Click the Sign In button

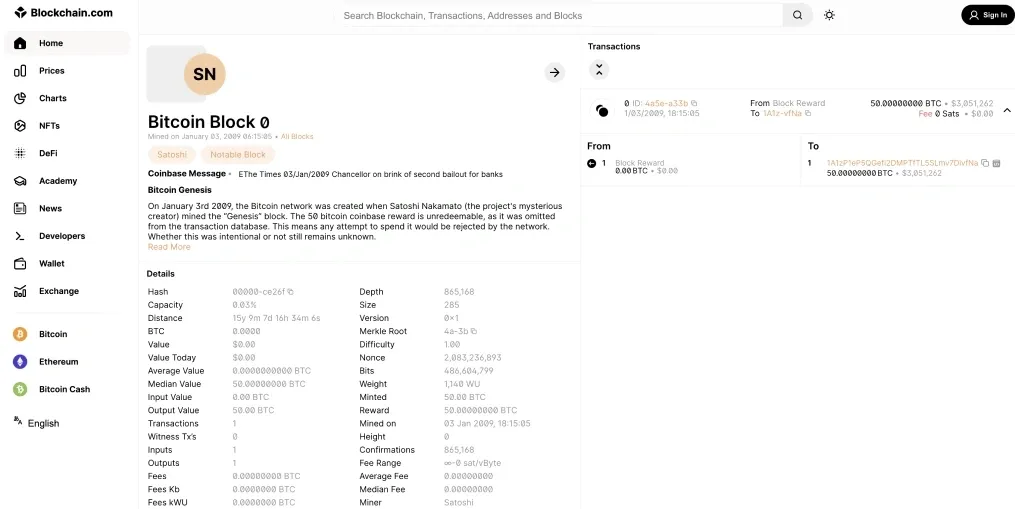987,15
